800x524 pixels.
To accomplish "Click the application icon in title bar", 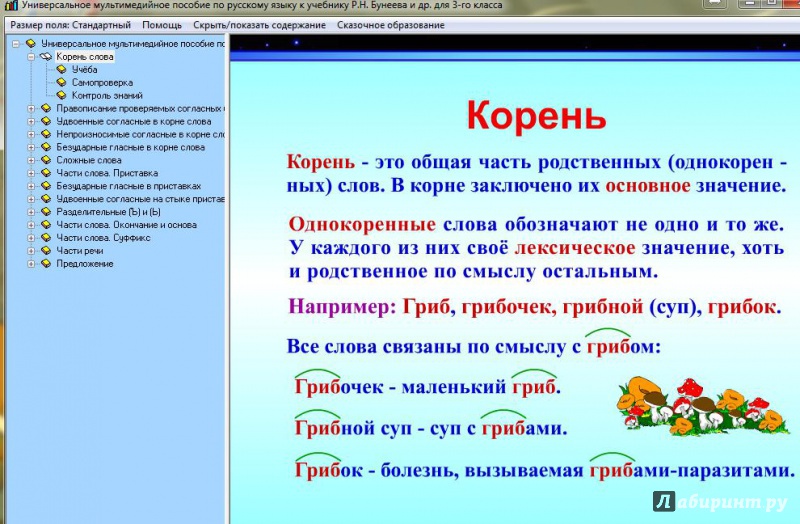I will 11,6.
